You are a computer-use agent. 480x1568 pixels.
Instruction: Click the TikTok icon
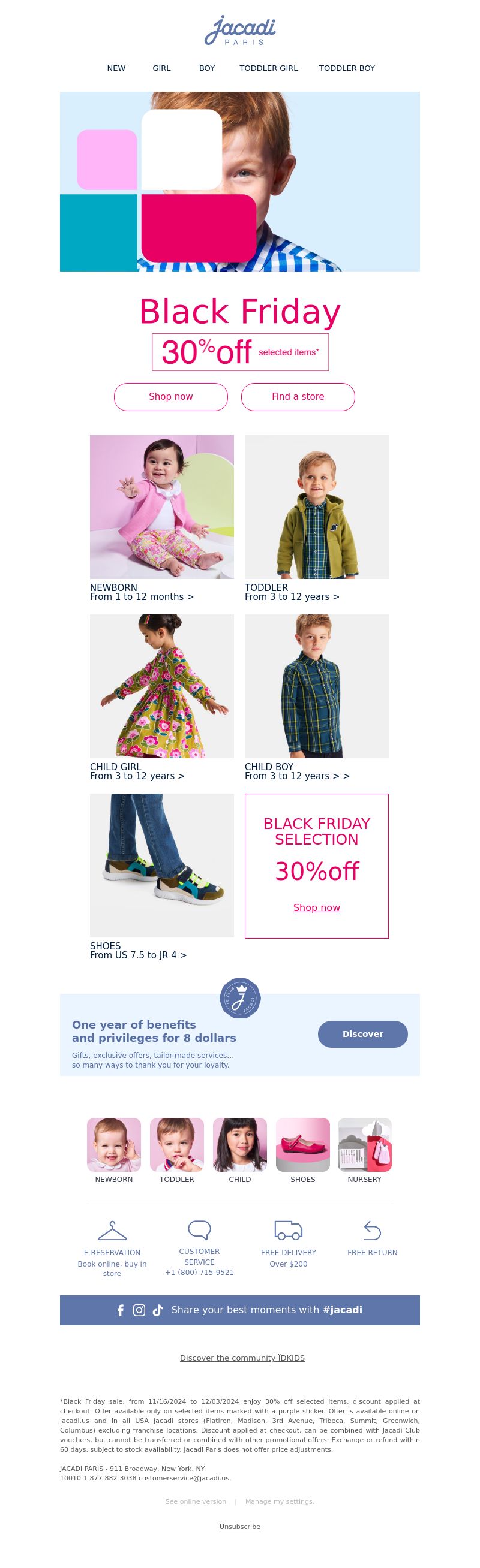pos(158,1310)
